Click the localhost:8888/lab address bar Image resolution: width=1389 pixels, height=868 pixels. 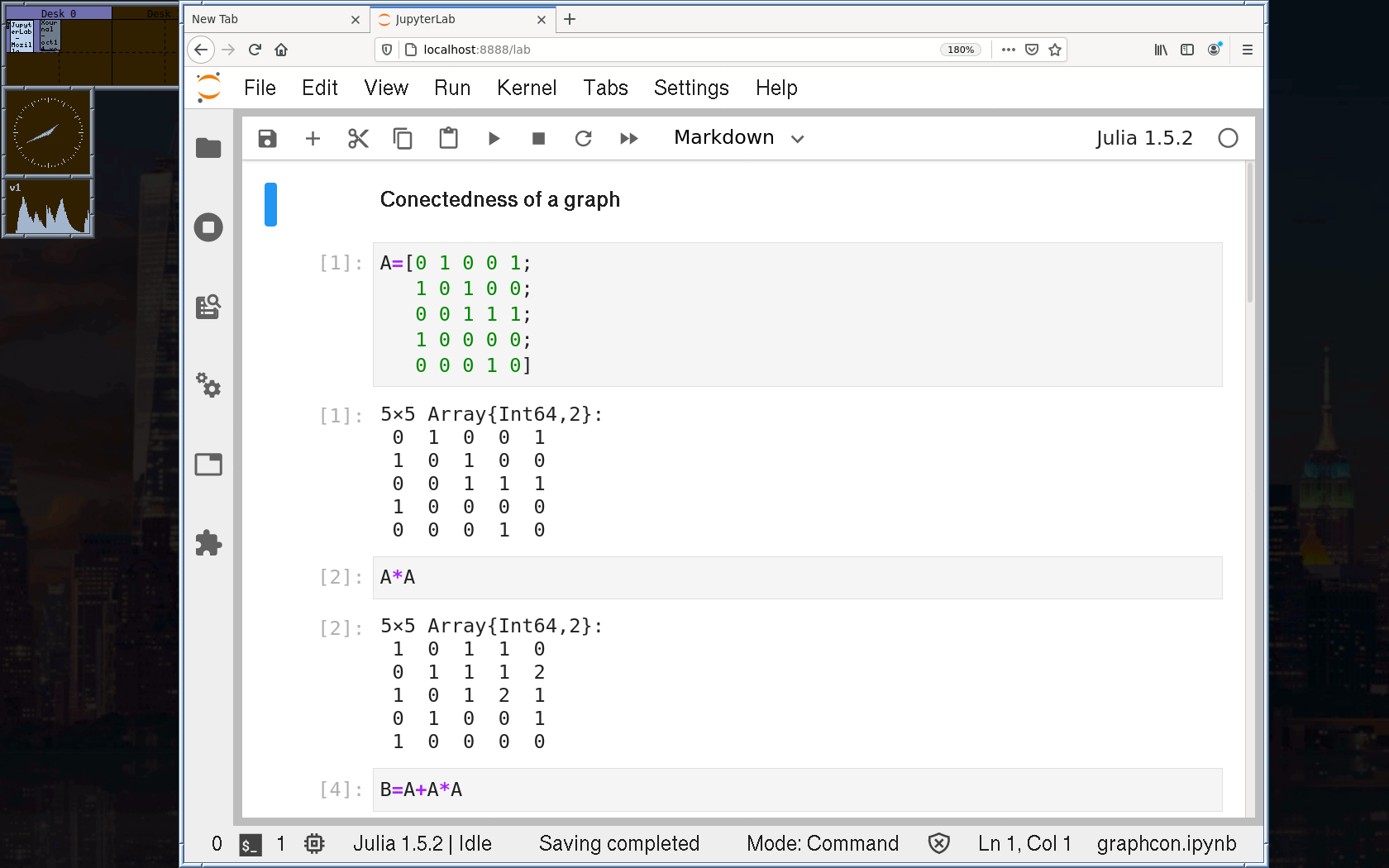(661, 50)
